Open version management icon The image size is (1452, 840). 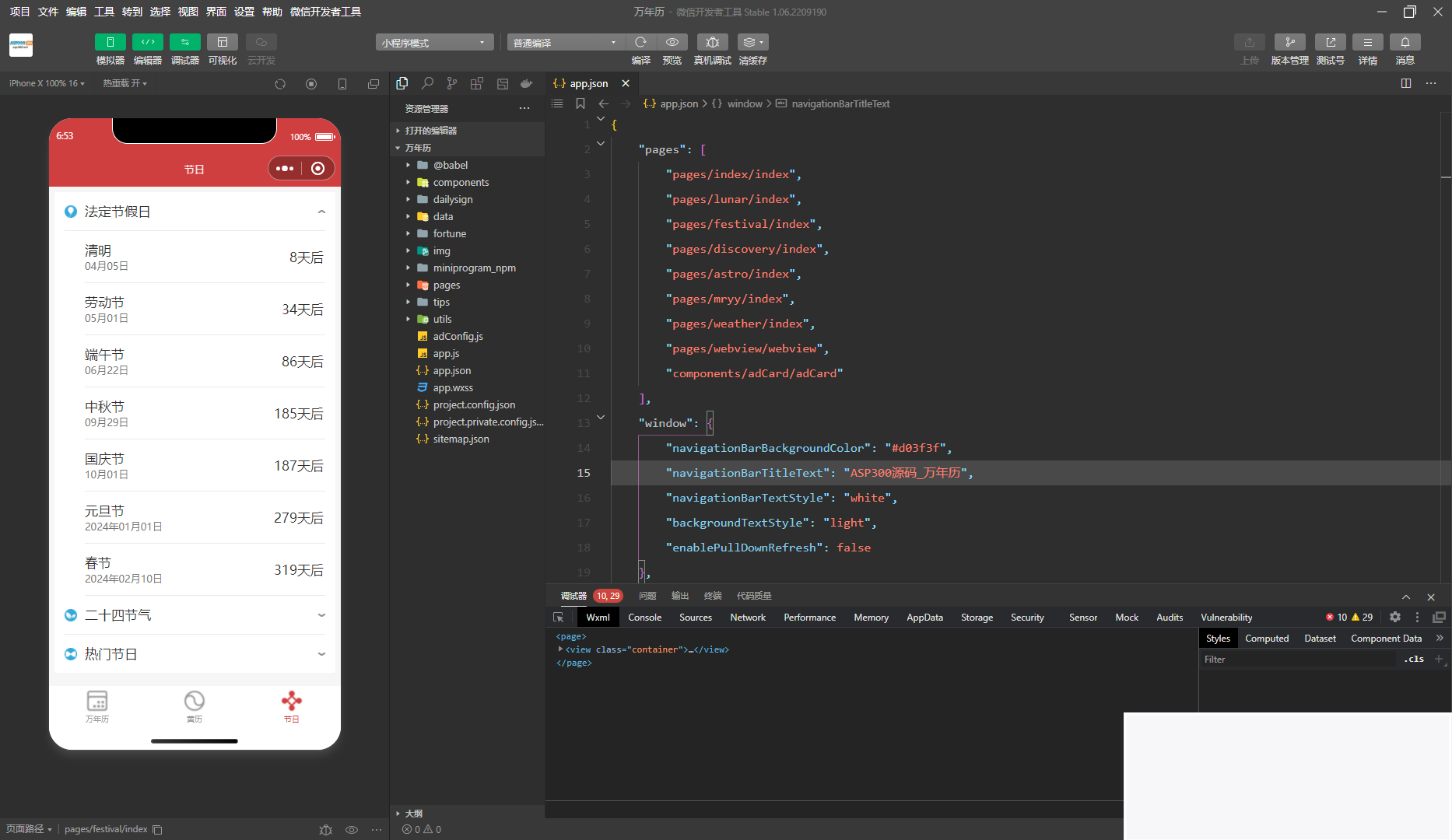point(1289,42)
